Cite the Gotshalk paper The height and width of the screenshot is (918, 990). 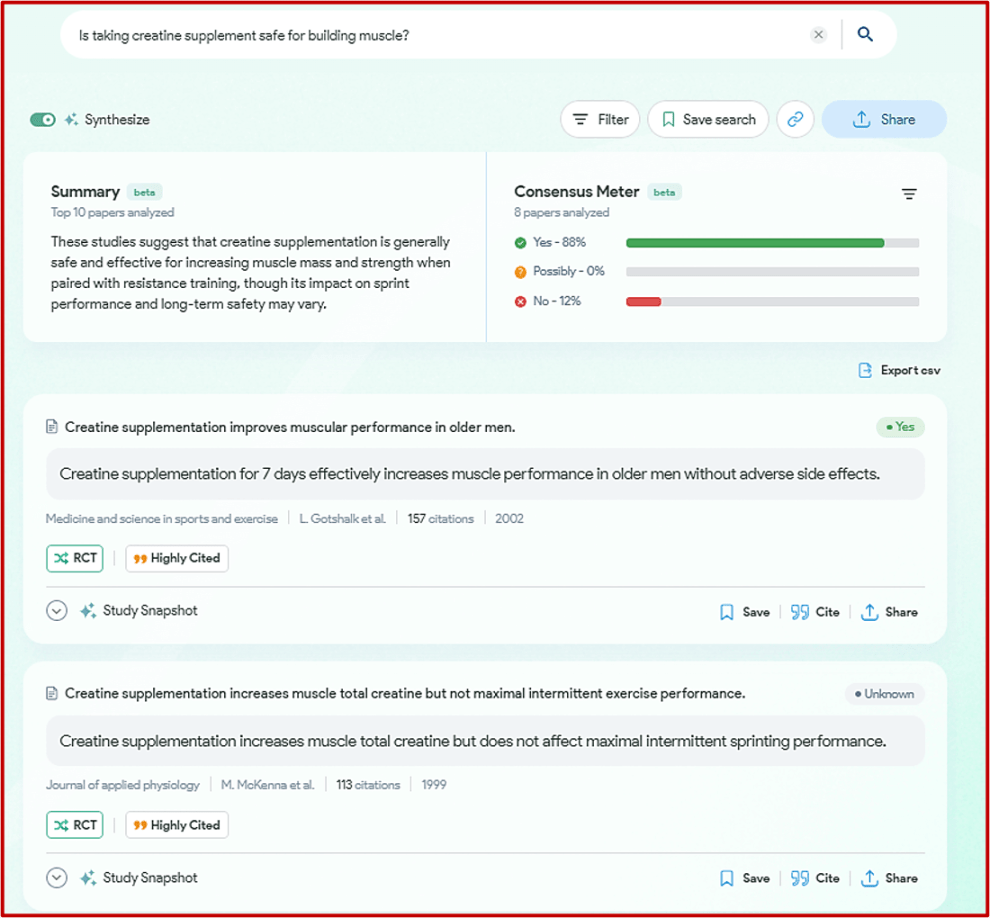click(x=815, y=612)
